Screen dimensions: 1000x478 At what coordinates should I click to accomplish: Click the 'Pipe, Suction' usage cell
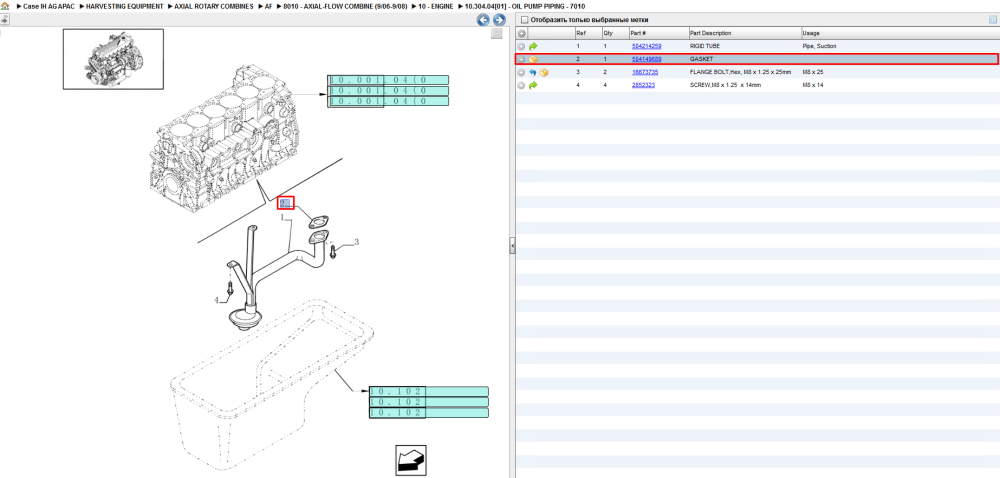tap(819, 47)
